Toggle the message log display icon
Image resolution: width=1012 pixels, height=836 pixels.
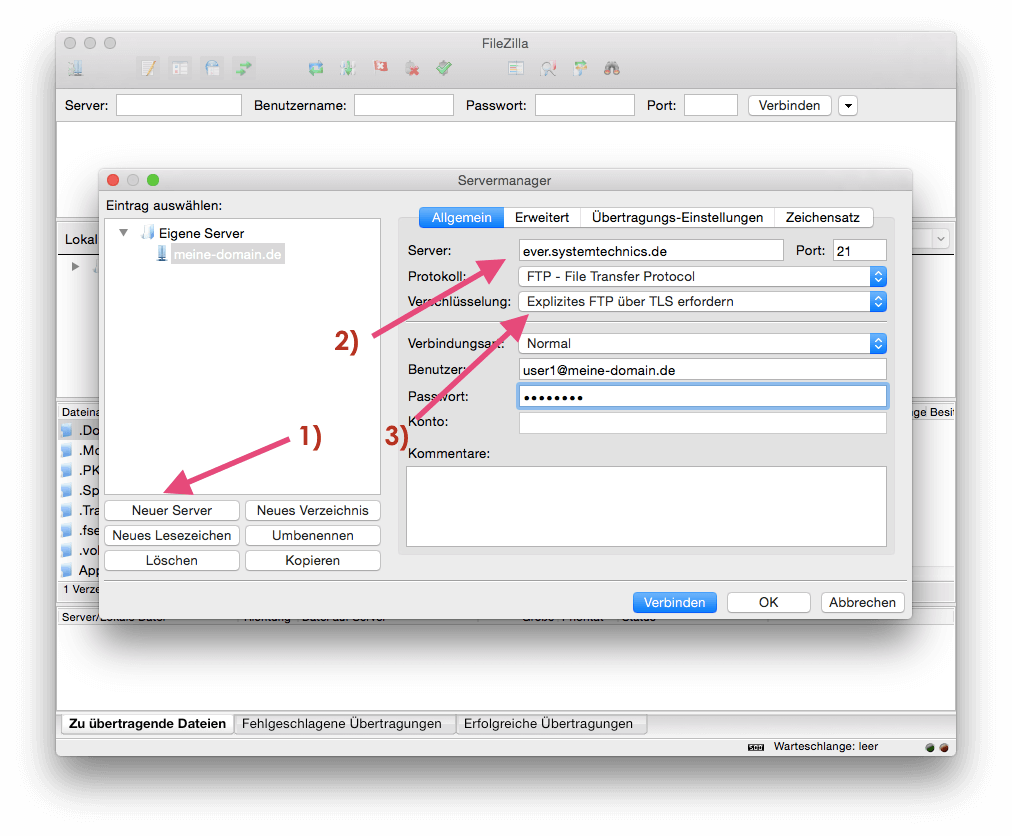coord(148,68)
